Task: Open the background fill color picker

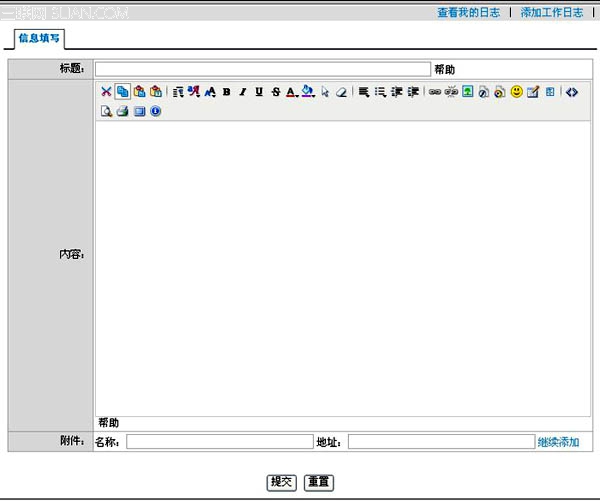Action: (308, 92)
